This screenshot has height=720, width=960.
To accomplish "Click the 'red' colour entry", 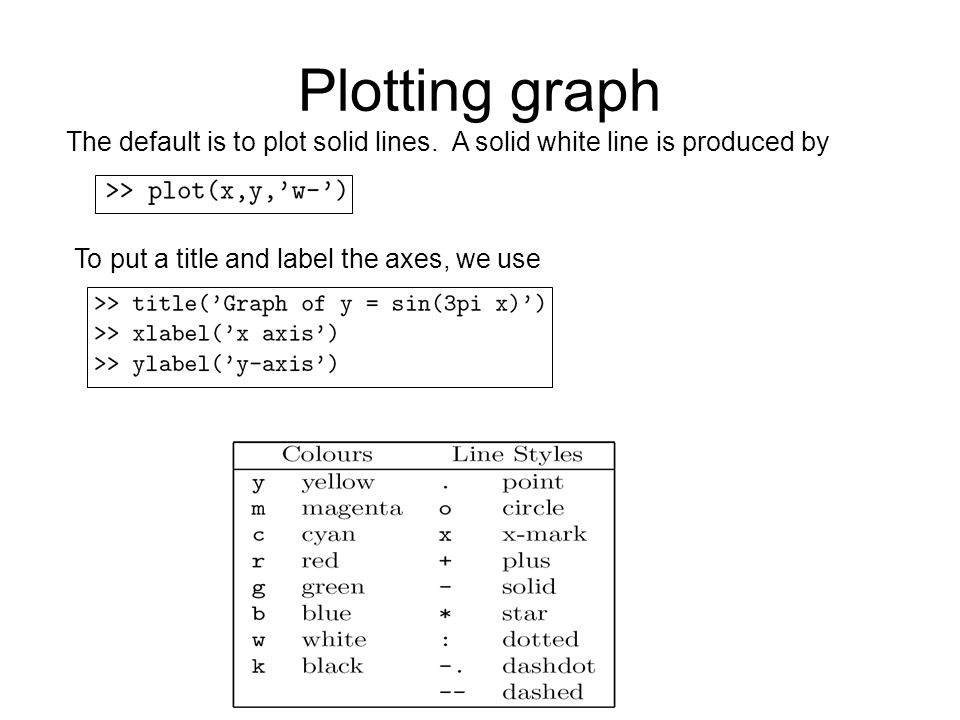I will tap(320, 561).
